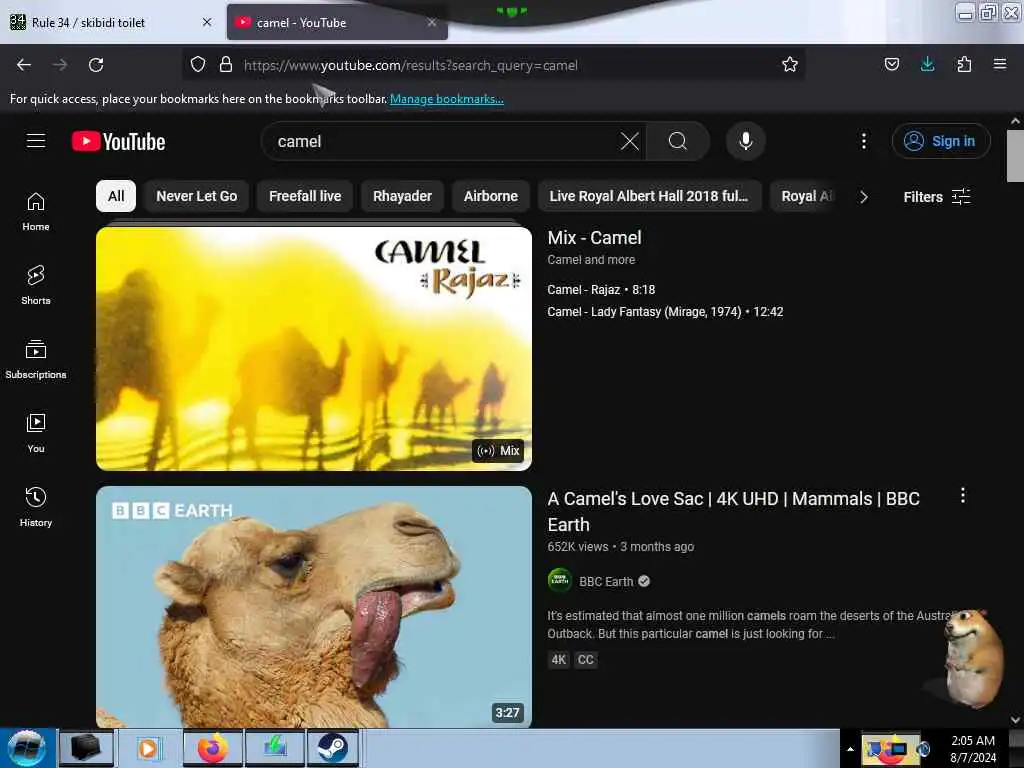The height and width of the screenshot is (768, 1024).
Task: Click the 4K badge on BBC video
Action: 558,659
